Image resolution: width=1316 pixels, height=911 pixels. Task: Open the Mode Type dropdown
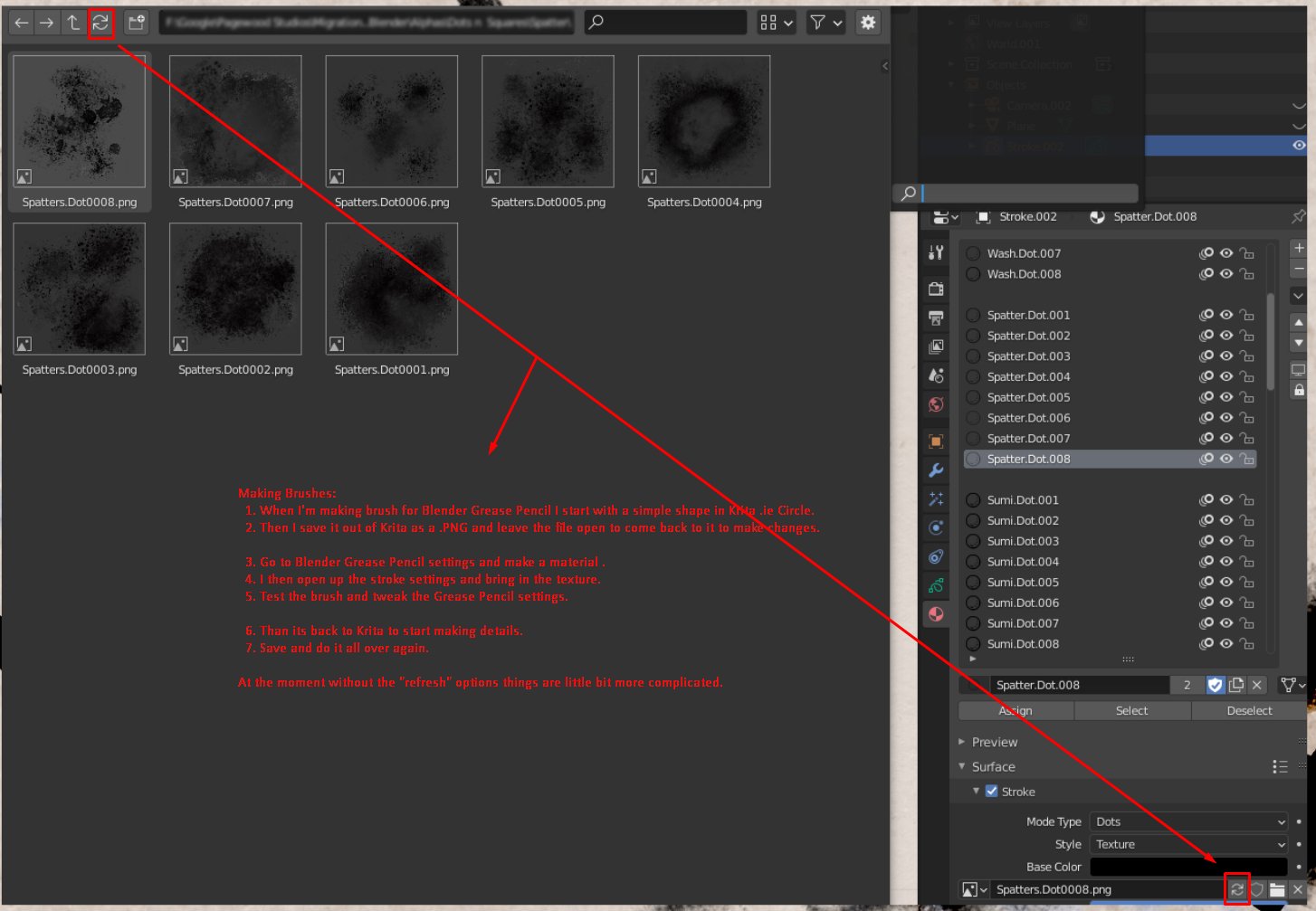1188,821
